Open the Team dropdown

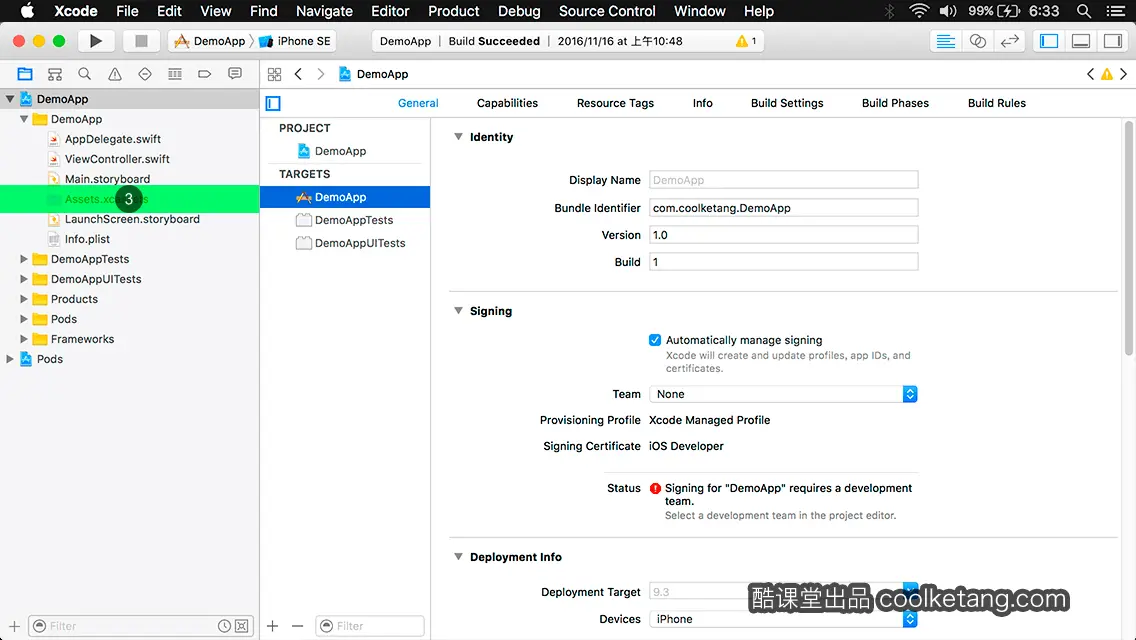click(783, 394)
